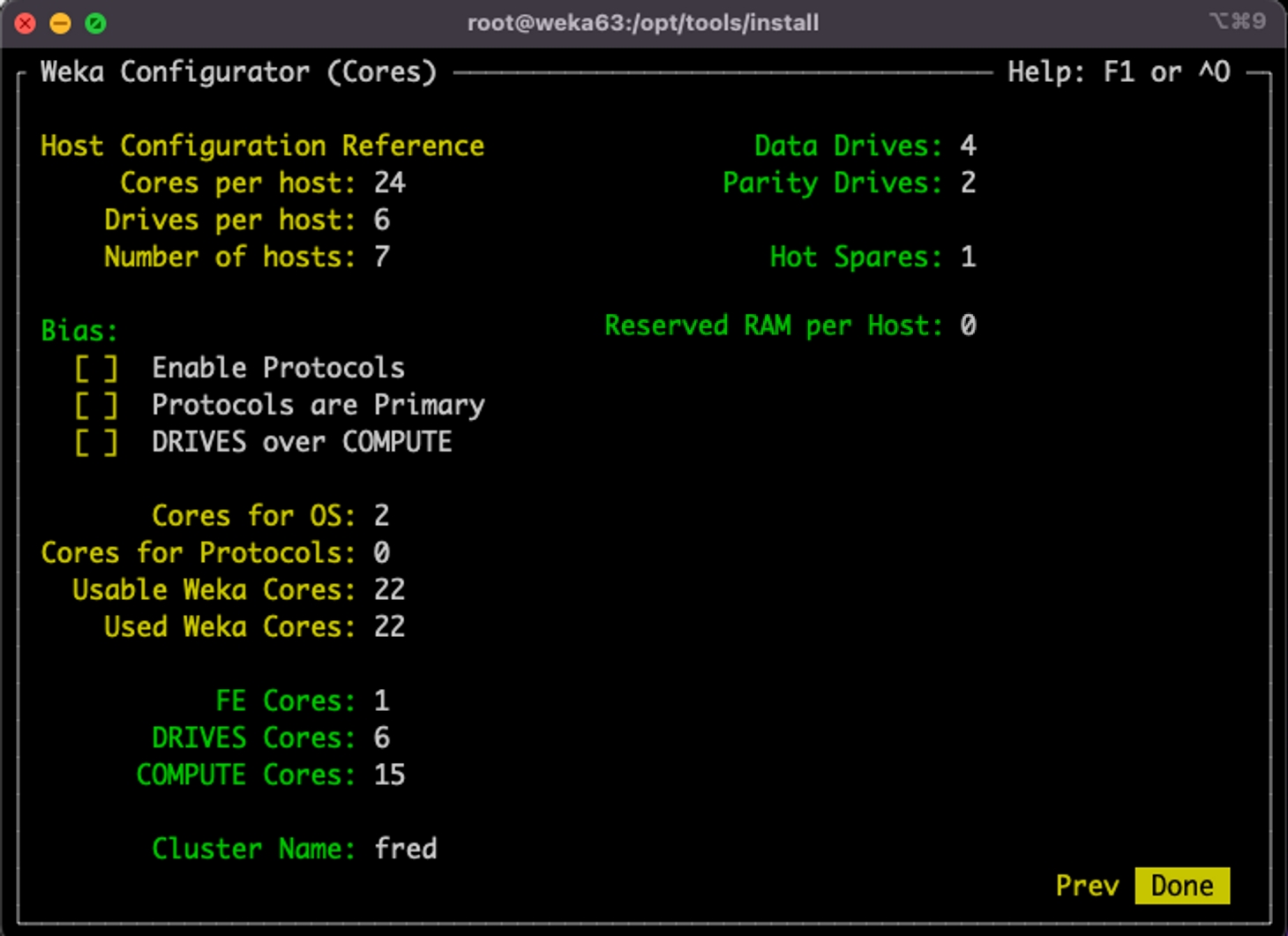Click the red close window button
This screenshot has height=936, width=1288.
(x=26, y=23)
